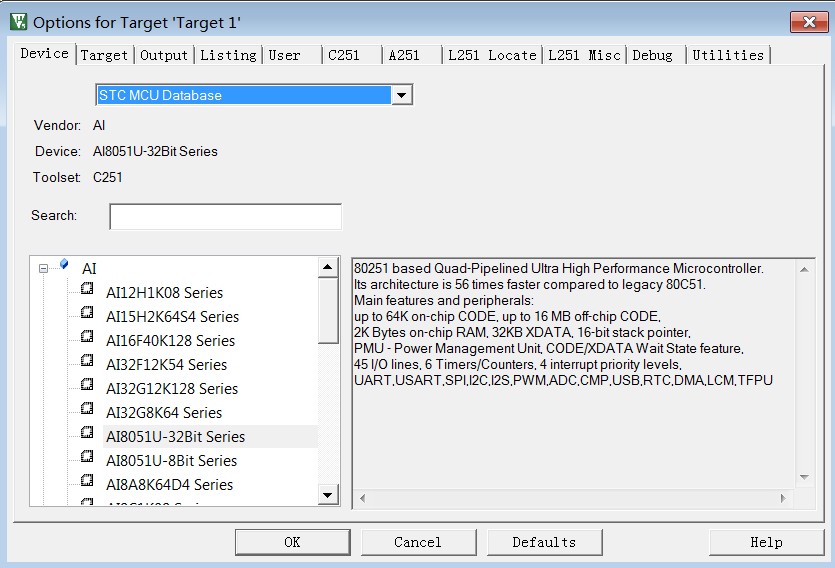Screen dimensions: 835x568
Task: Click the chip icon beside AI8051U-32Bit Series
Action: [87, 433]
